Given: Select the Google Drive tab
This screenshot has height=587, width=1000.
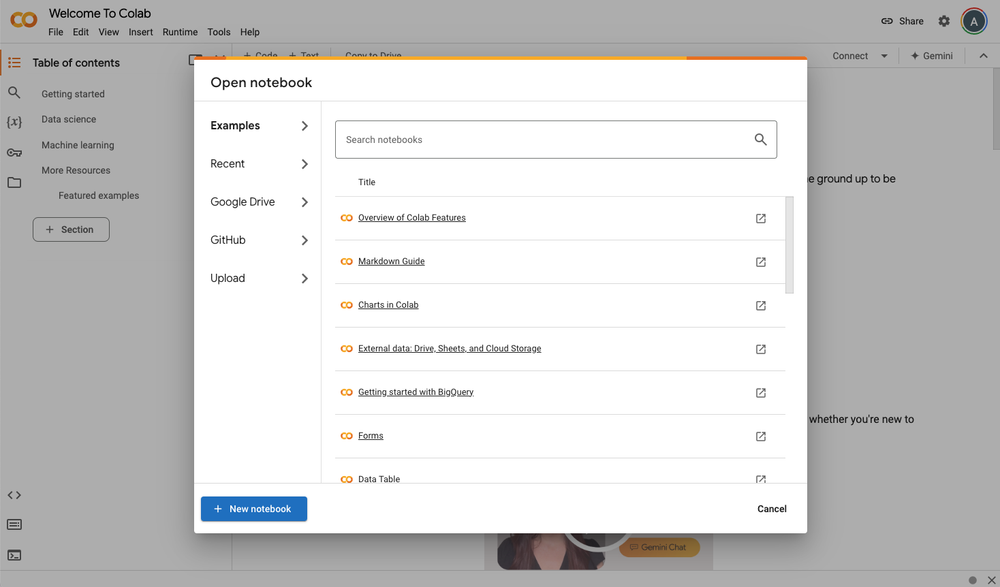Looking at the screenshot, I should coord(259,202).
